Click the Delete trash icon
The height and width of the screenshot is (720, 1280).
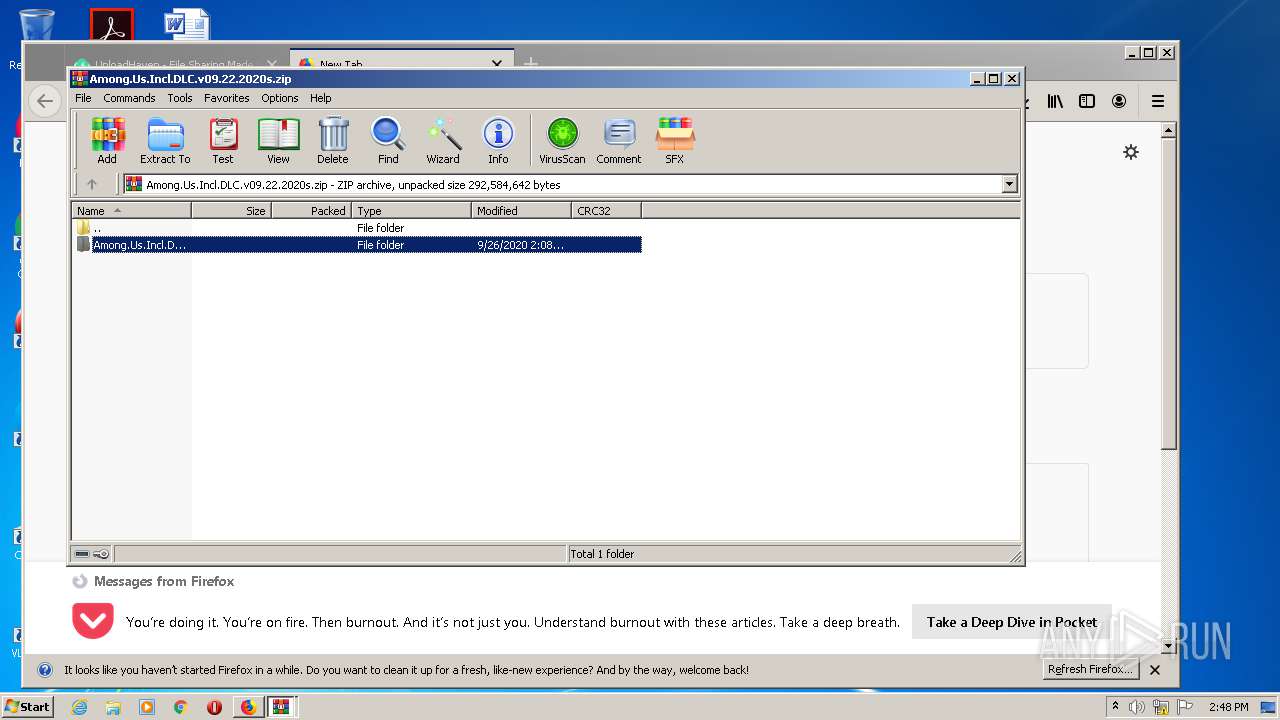333,140
